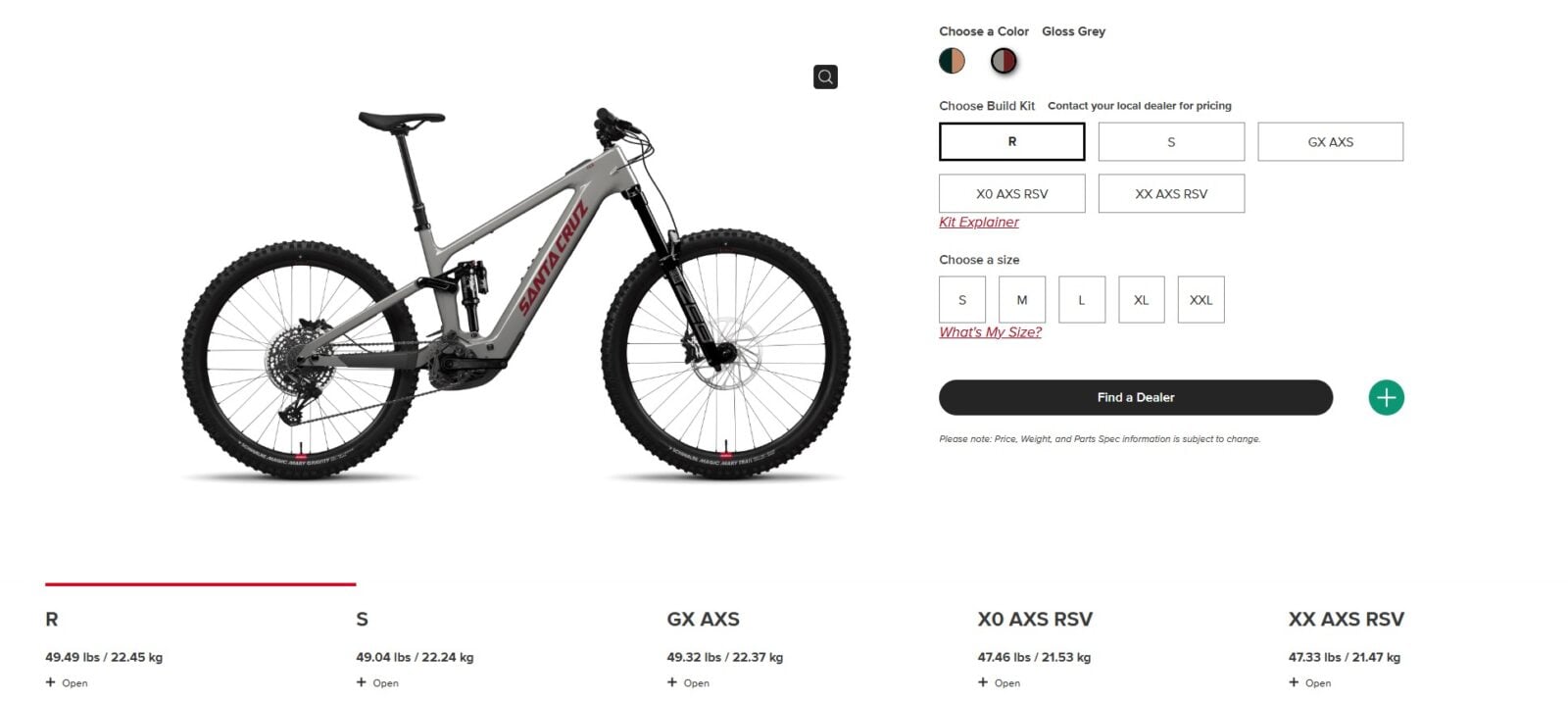Open the Kit Explainer link
This screenshot has height=702, width=1568.
click(x=978, y=222)
